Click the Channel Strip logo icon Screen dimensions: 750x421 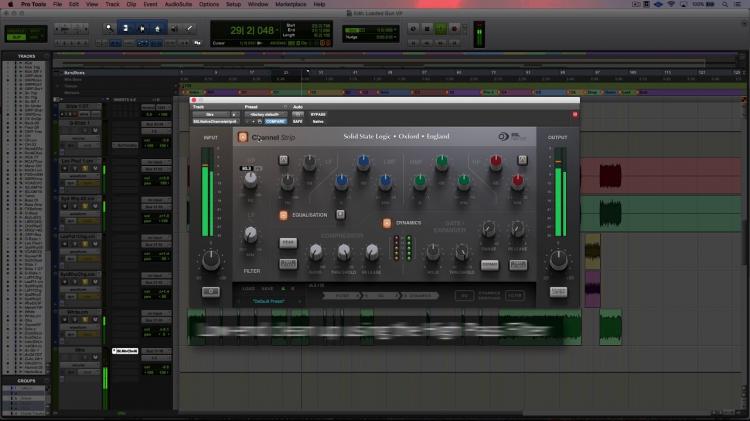[241, 137]
